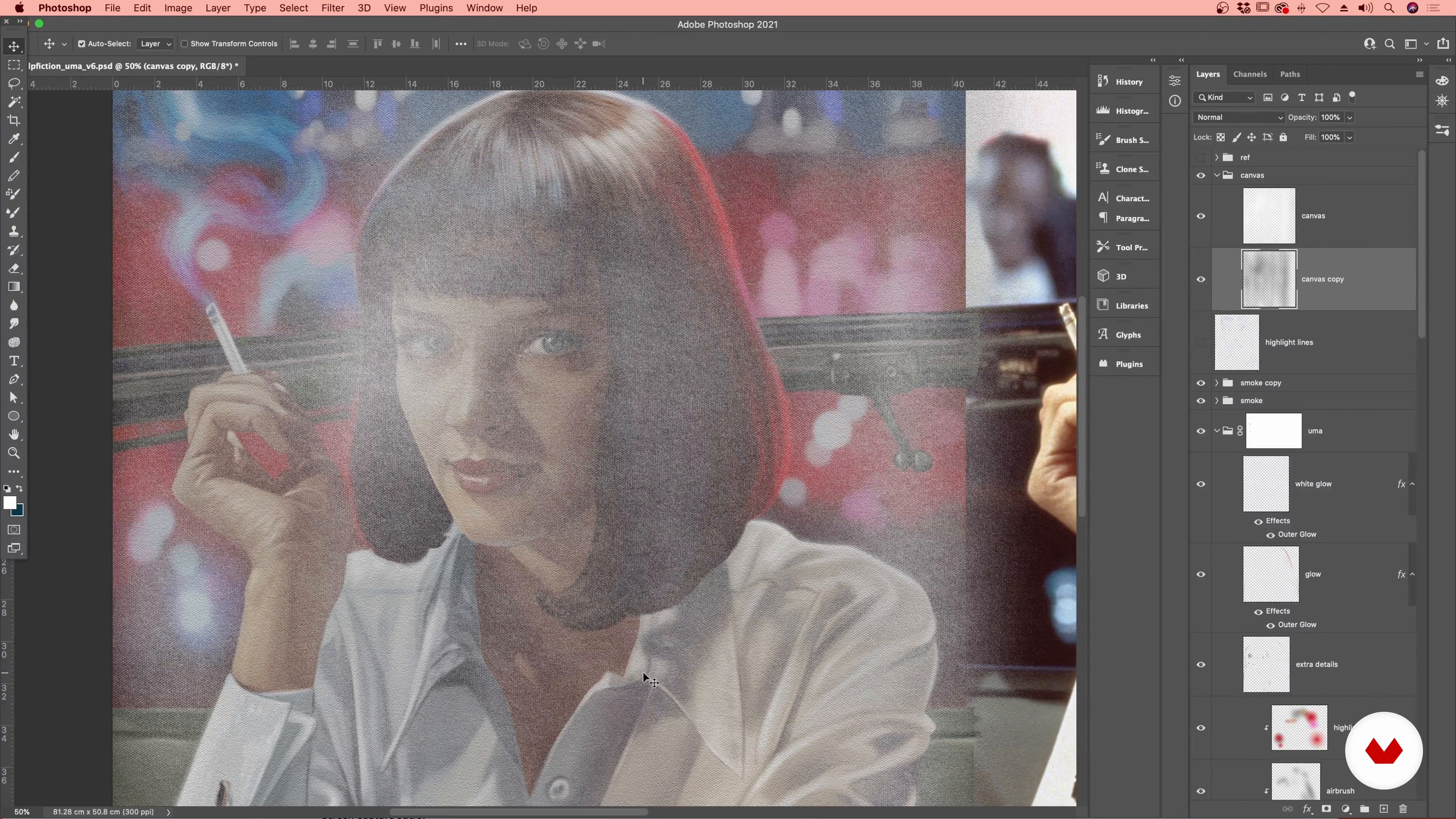Switch to the Channels tab
The image size is (1456, 819).
pyautogui.click(x=1250, y=74)
